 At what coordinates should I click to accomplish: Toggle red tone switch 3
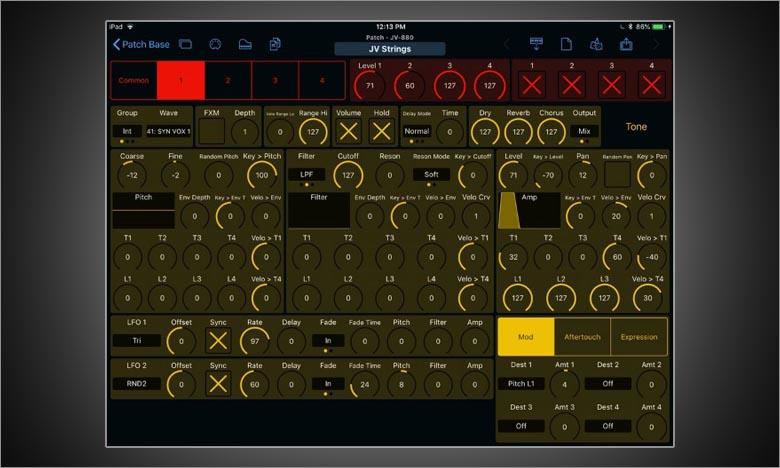611,86
